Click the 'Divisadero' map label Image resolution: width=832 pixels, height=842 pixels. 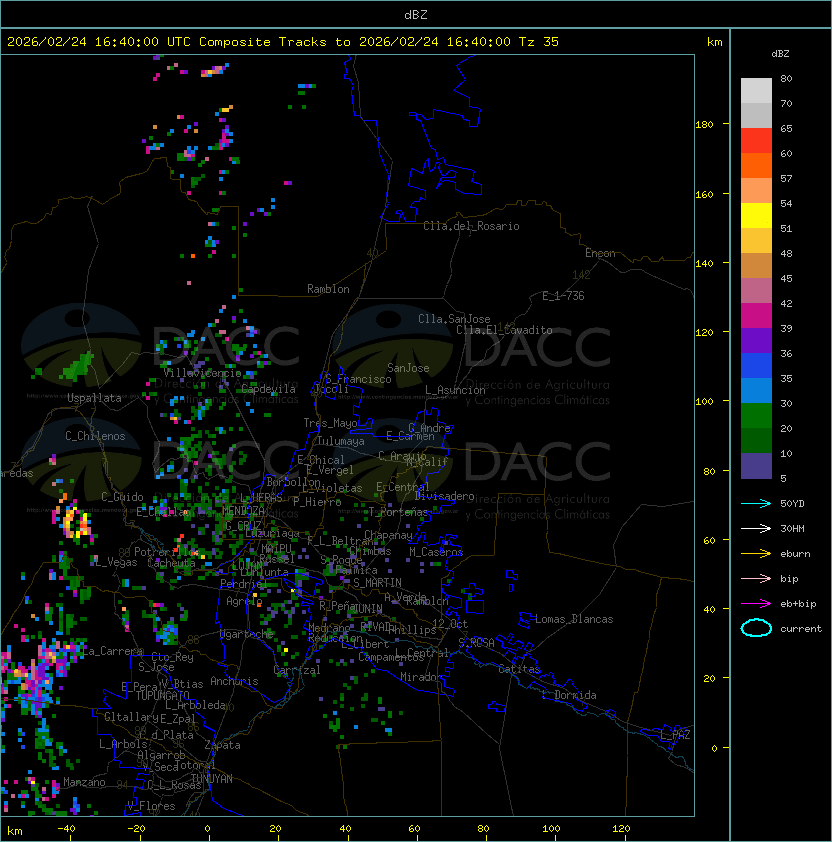tap(444, 496)
